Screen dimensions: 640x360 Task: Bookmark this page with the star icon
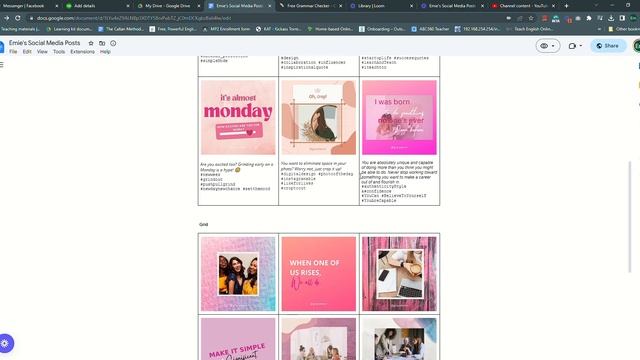point(531,18)
